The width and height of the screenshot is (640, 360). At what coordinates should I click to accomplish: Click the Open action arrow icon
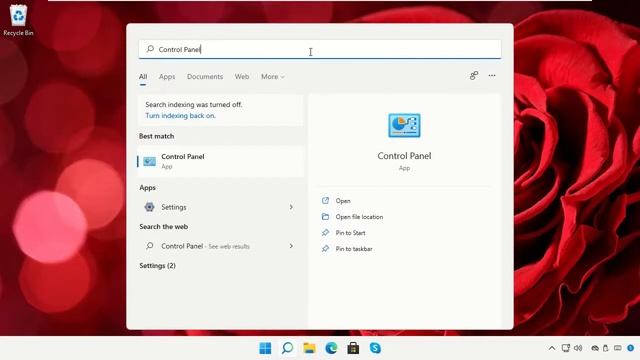tap(325, 200)
